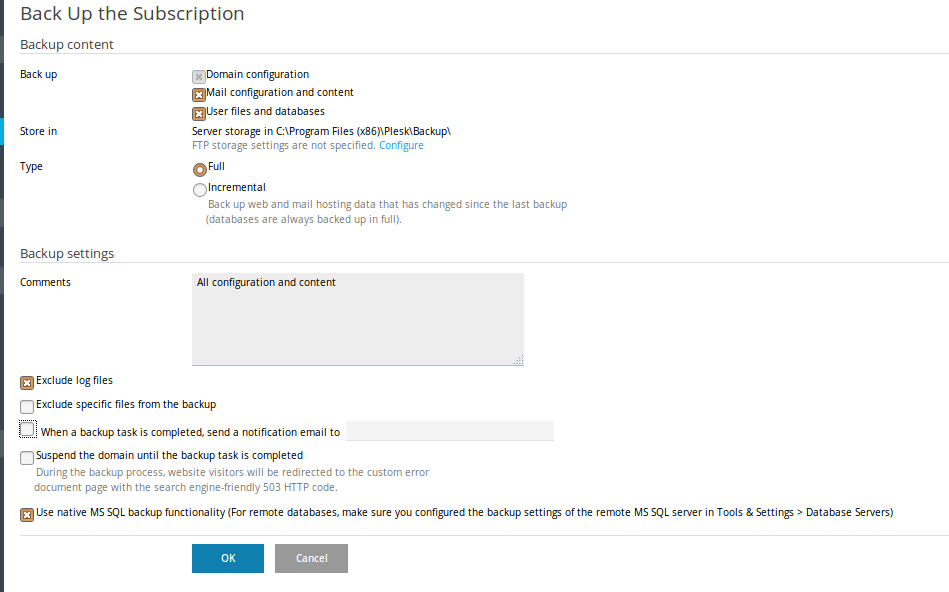The image size is (949, 592).
Task: Click the OK button
Action: pos(228,558)
